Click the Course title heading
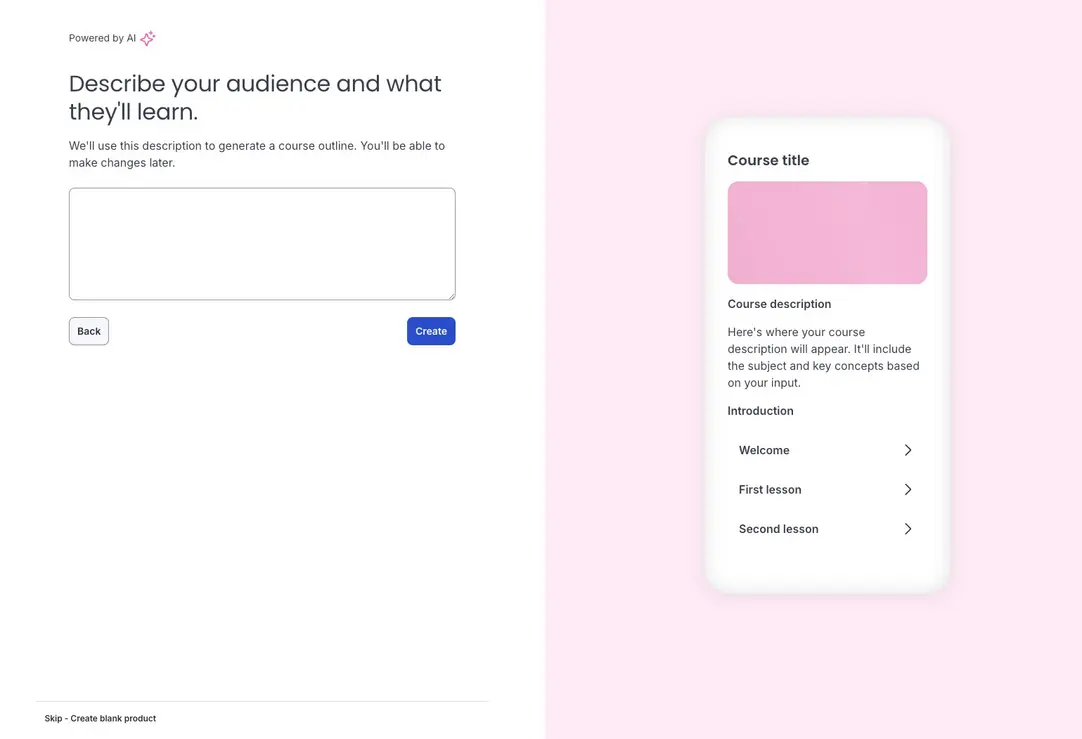1082x739 pixels. point(768,160)
